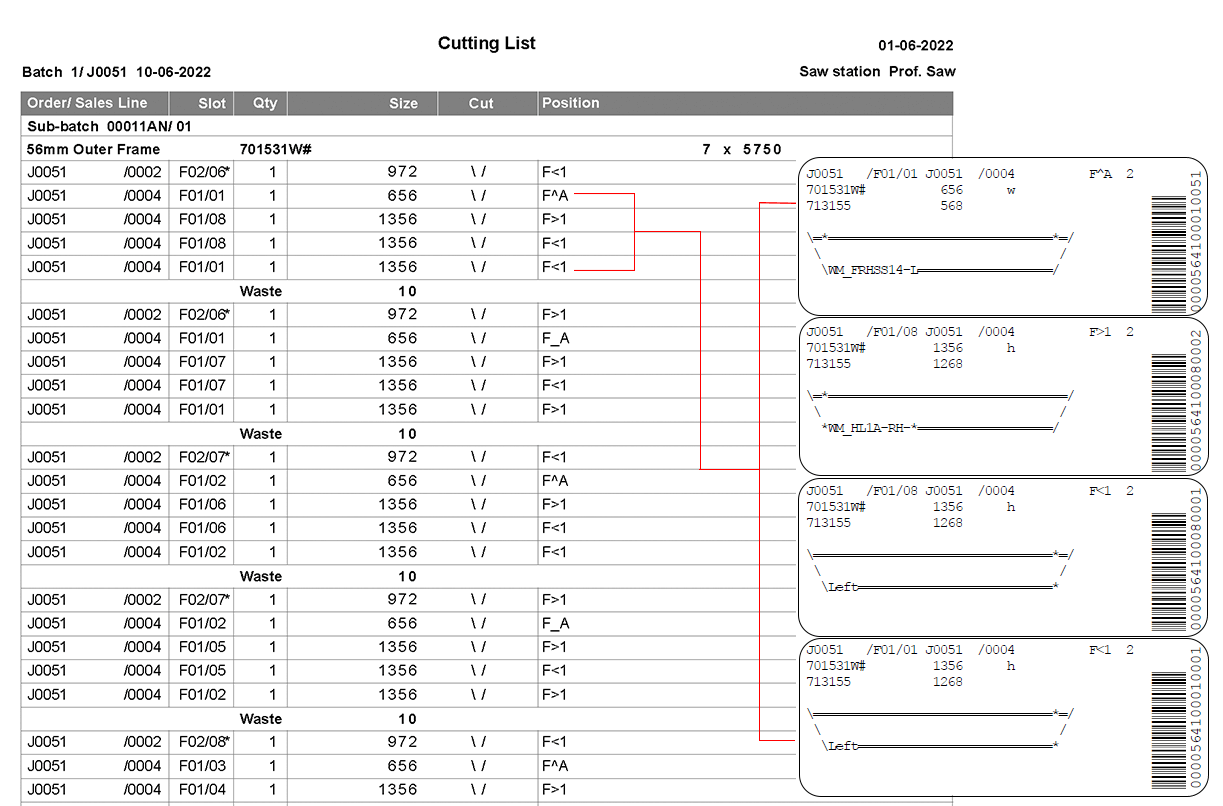This screenshot has width=1223, height=806.
Task: Click the barcode numbered 0000564100080002
Action: pyautogui.click(x=1171, y=398)
